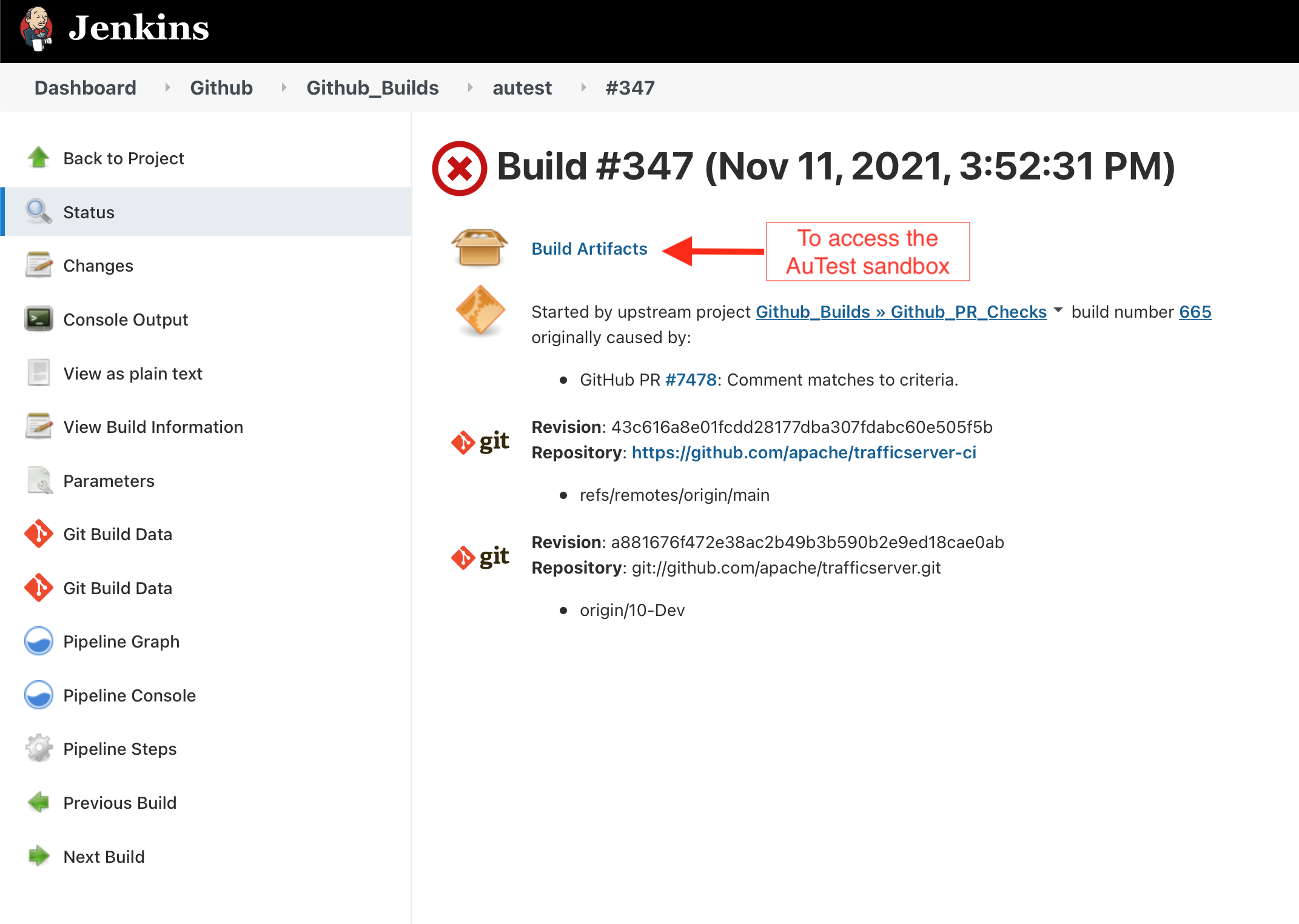Click the origin/10-Dev branch text
The height and width of the screenshot is (924, 1299).
click(632, 610)
